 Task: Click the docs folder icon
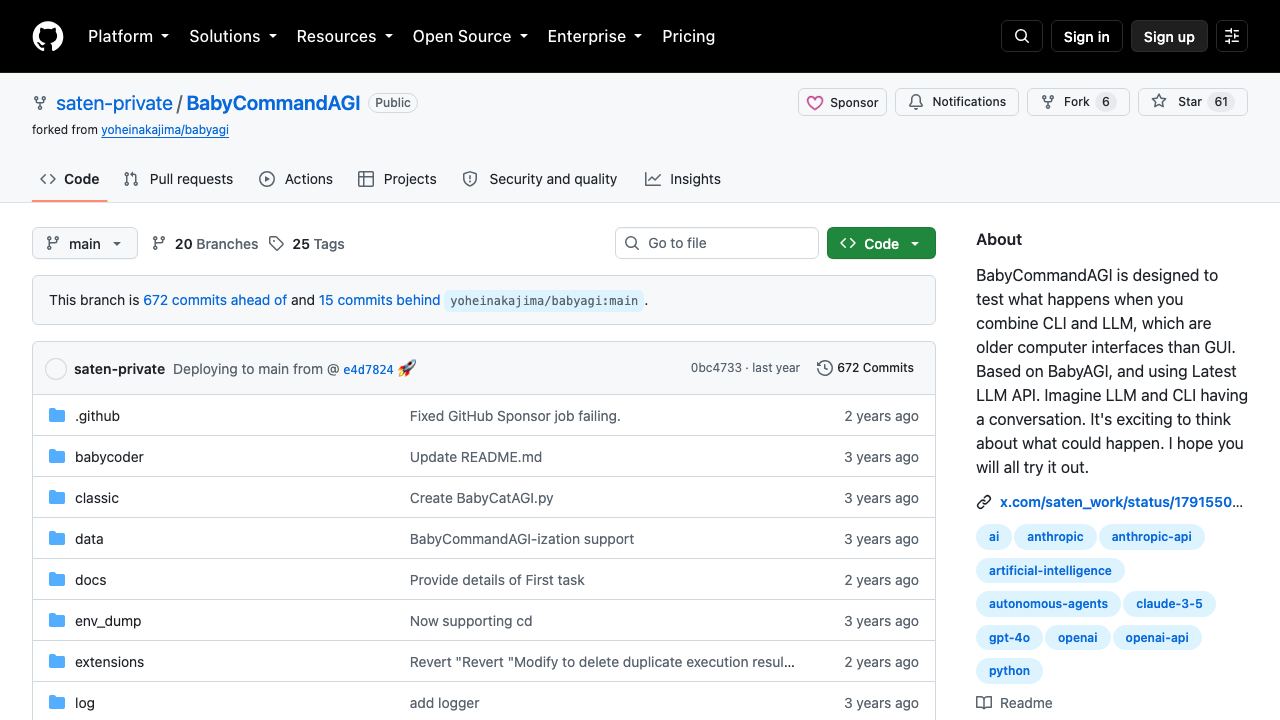pyautogui.click(x=57, y=580)
